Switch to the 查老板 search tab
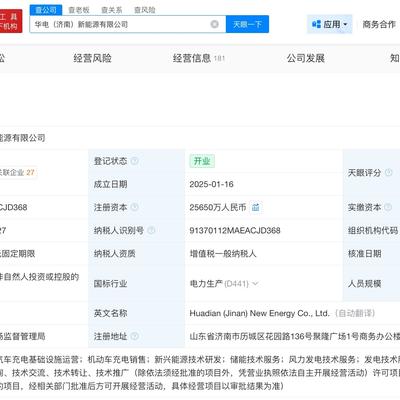400x400 pixels. 79,10
